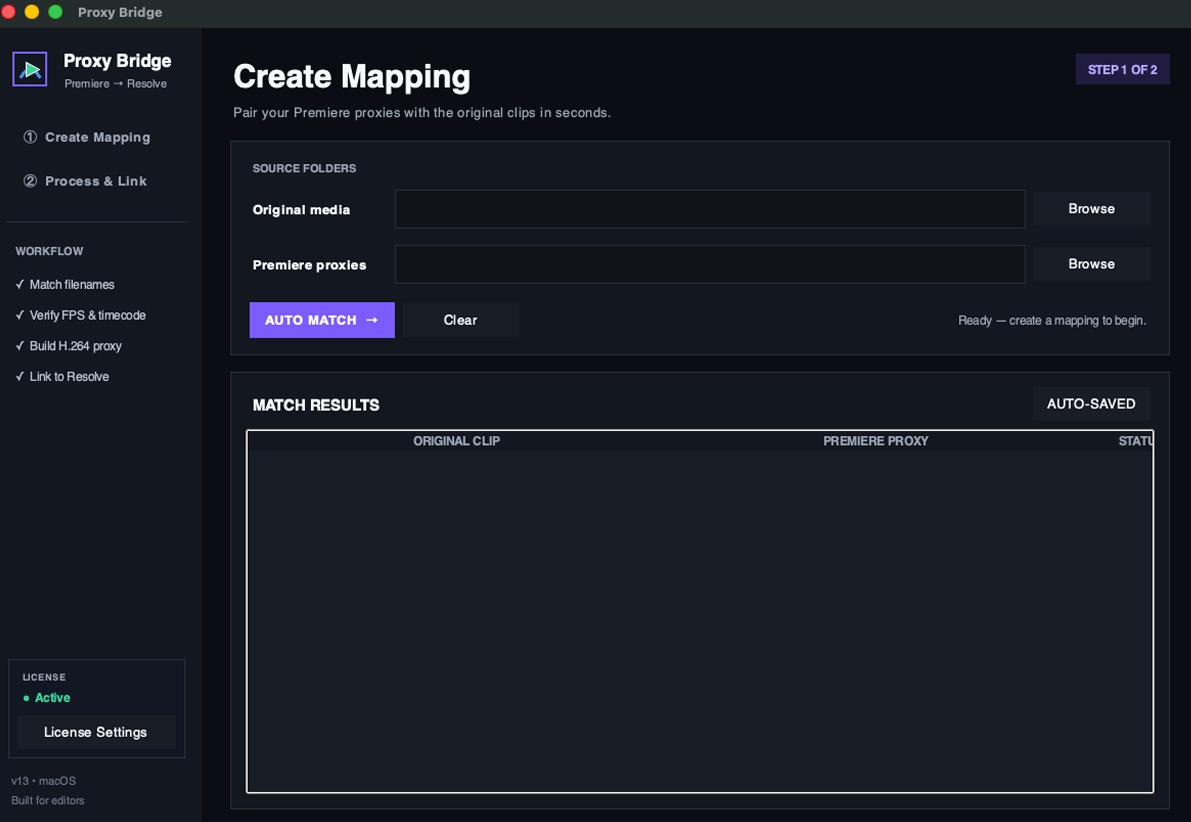Click the Proxy Bridge logo icon

click(x=30, y=69)
